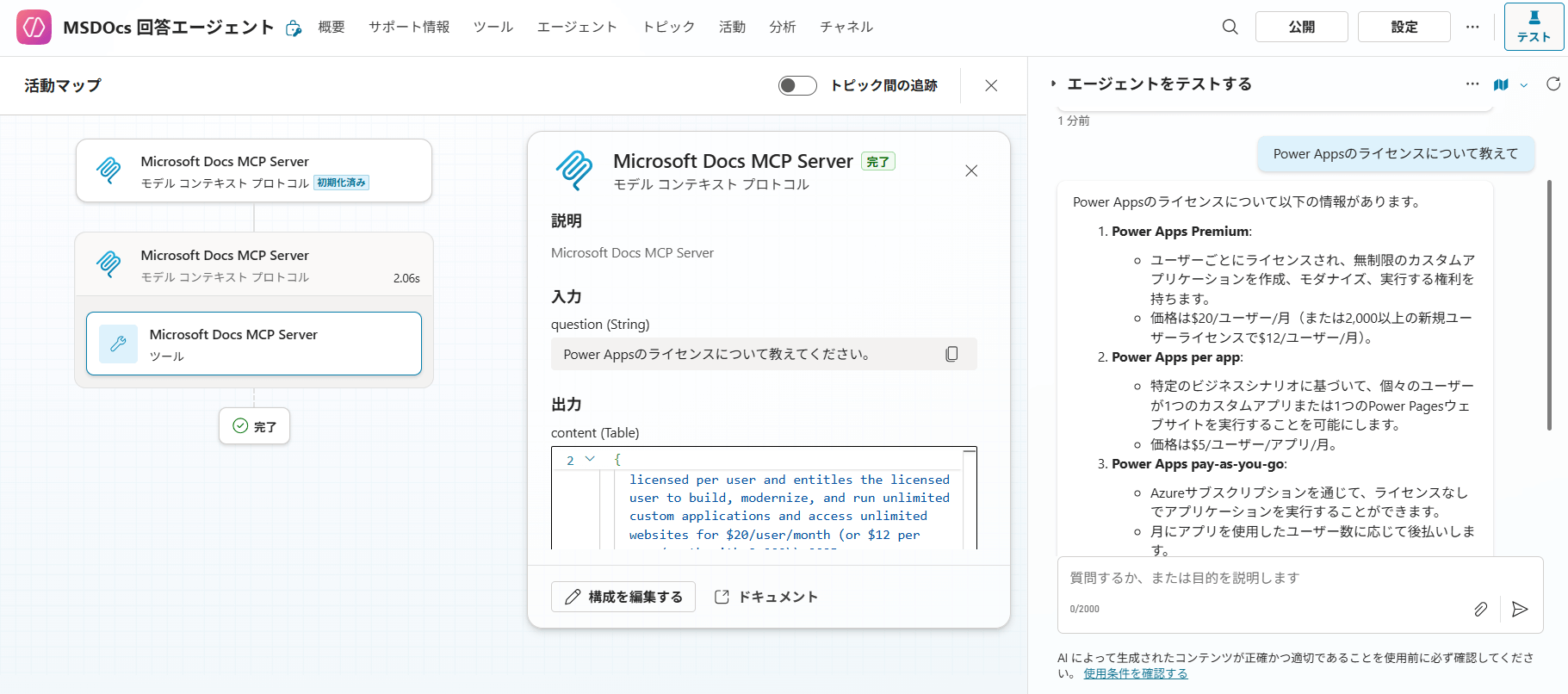Click the agent edit icon beside title
Screen dimensions: 1568x694
tap(294, 28)
